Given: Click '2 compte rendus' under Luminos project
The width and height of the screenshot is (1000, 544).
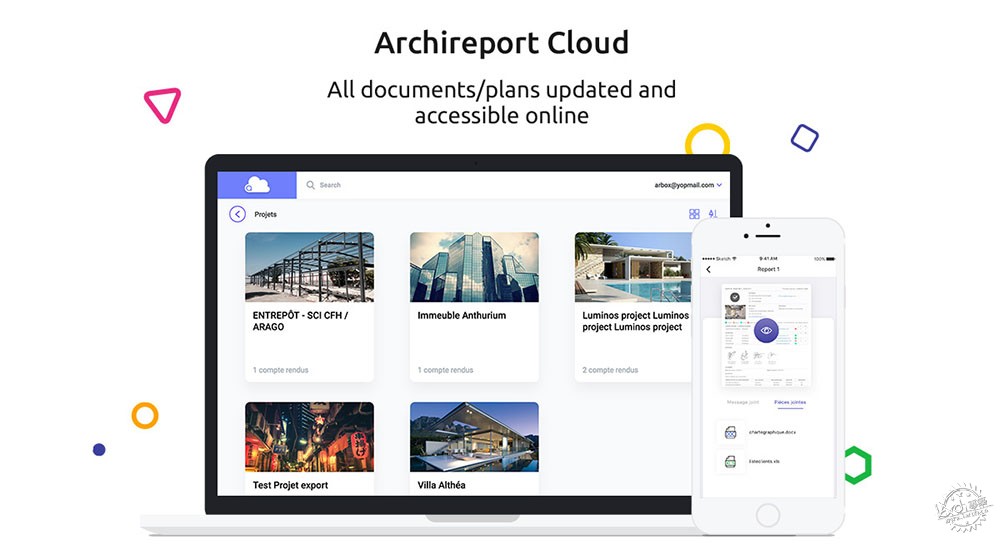Looking at the screenshot, I should [610, 370].
